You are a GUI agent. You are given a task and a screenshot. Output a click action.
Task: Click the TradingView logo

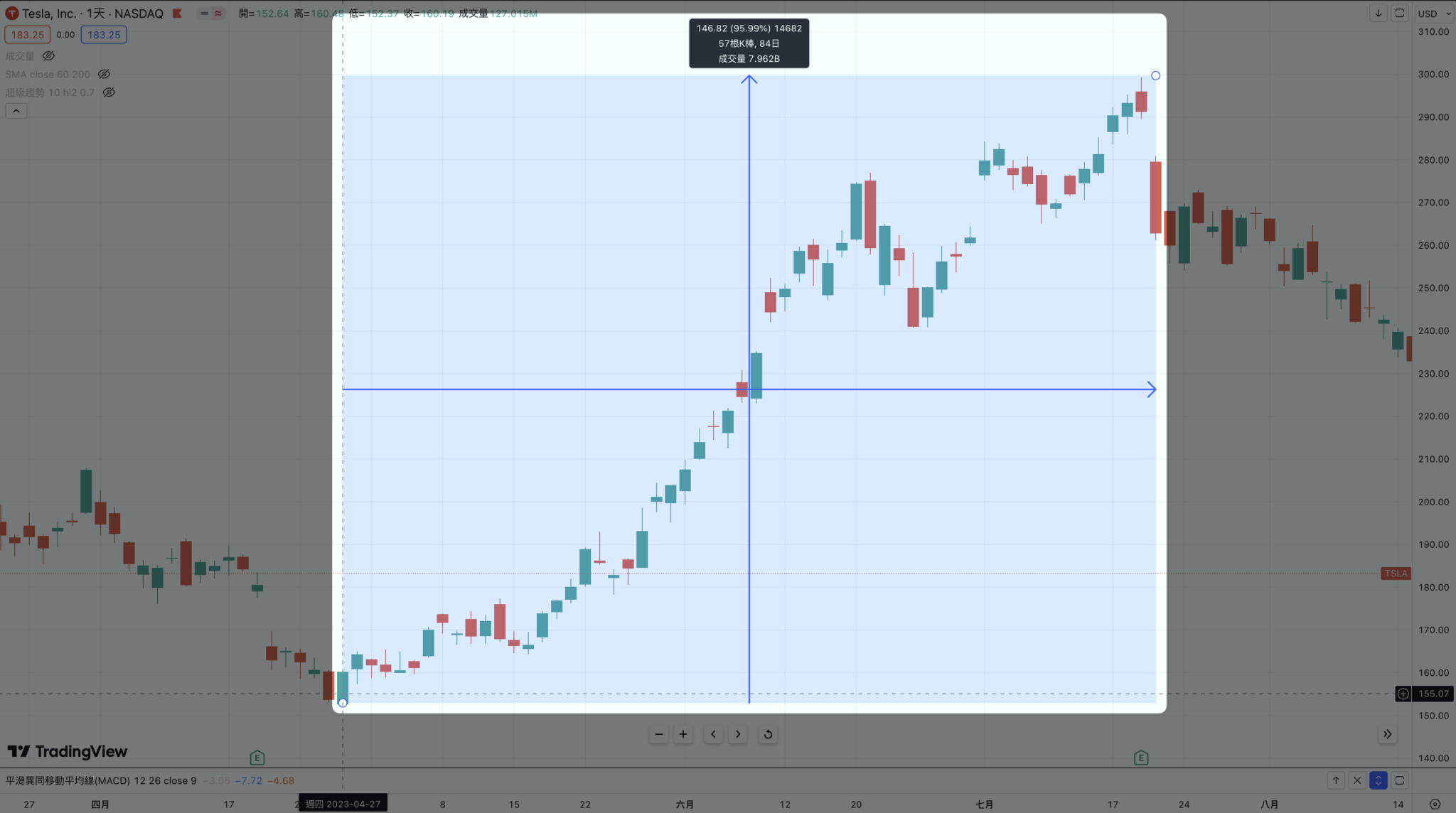(68, 751)
